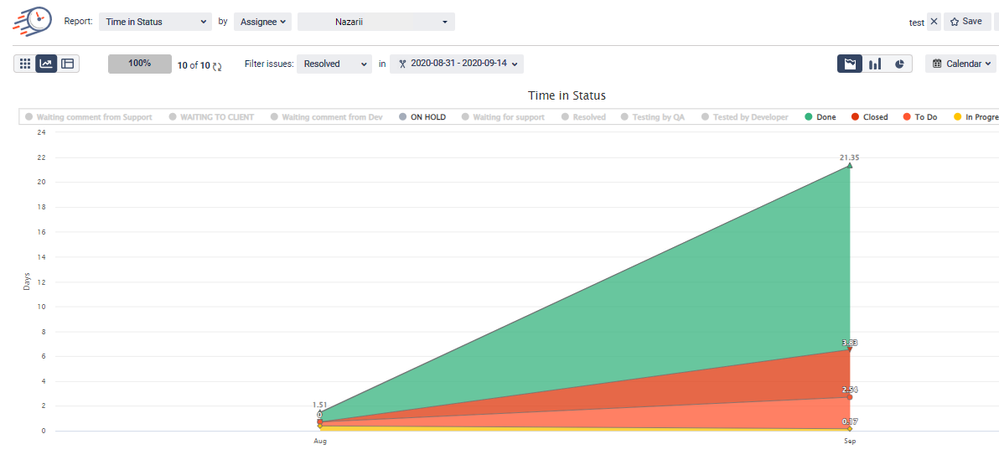Click the 10 of 10 issue count

(x=194, y=65)
